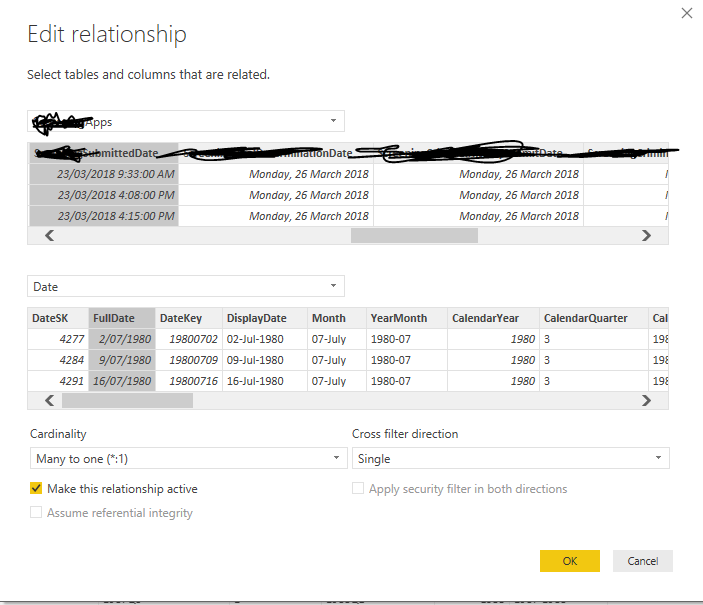Screen dimensions: 703x605
Task: Click DisplayDate cell 16-Jul-1980
Action: (x=265, y=381)
